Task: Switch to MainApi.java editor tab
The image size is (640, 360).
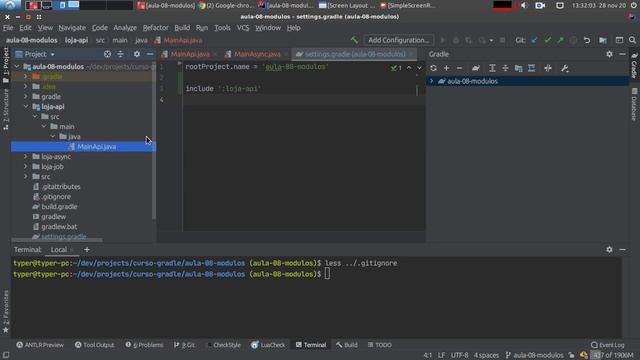Action: point(190,54)
